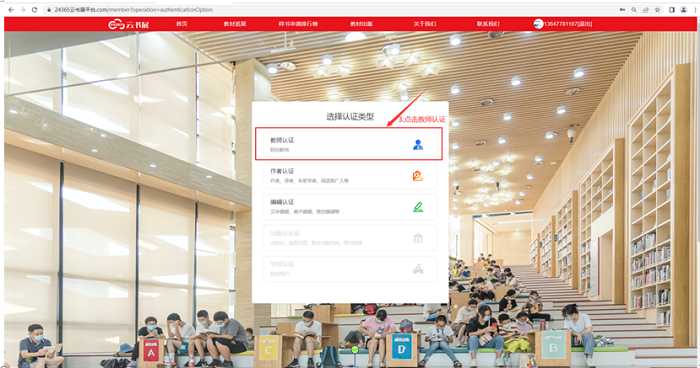This screenshot has width=700, height=368.
Task: Click the blue teacher icon beside 教师认证
Action: click(x=418, y=145)
